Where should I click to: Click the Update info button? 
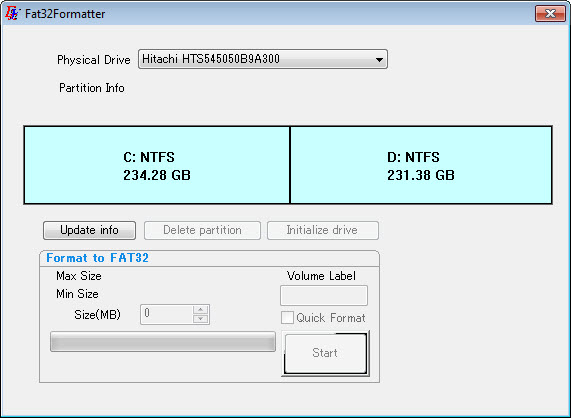coord(90,230)
